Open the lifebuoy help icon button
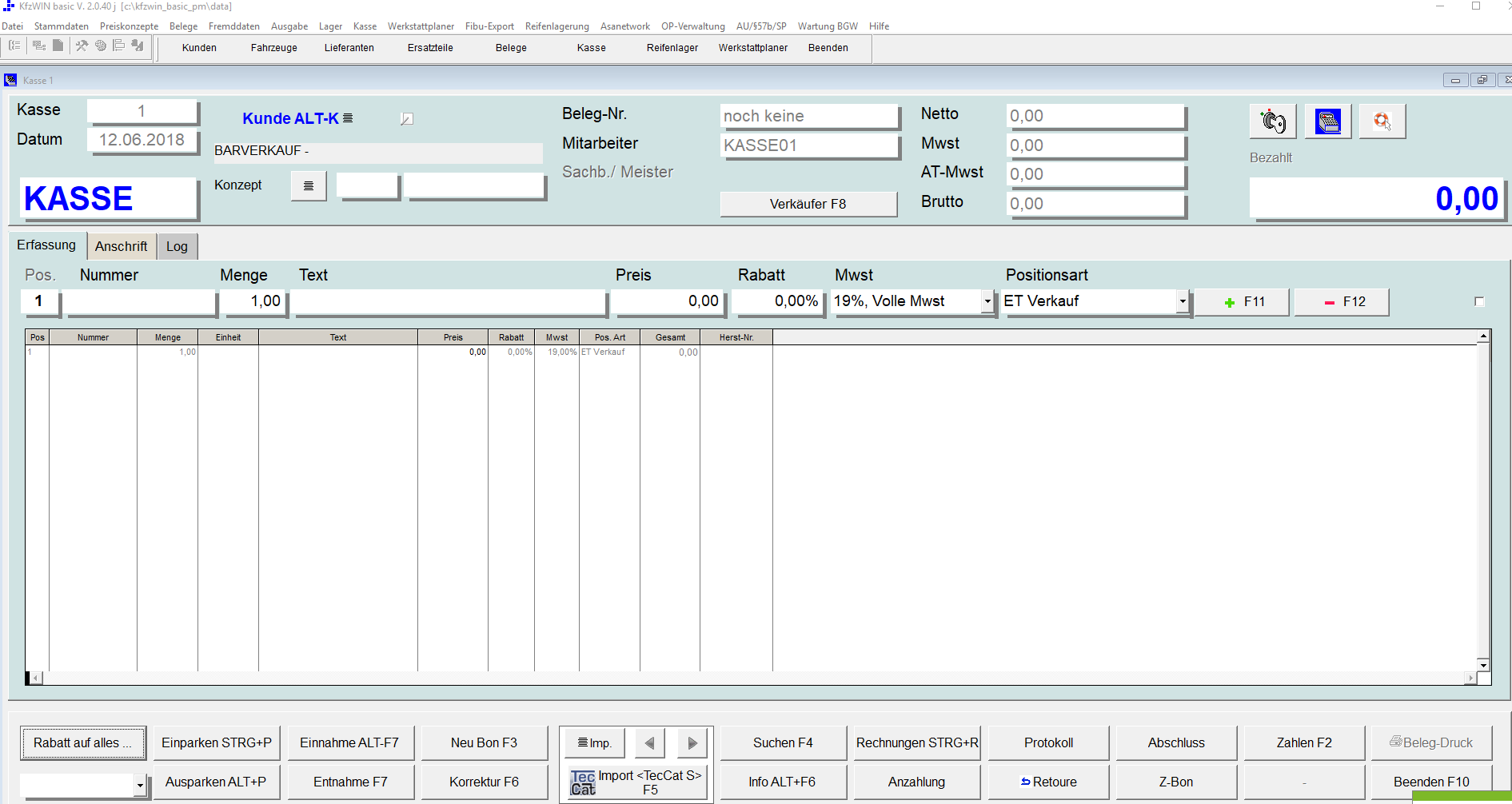Viewport: 1512px width, 804px height. (x=1382, y=121)
